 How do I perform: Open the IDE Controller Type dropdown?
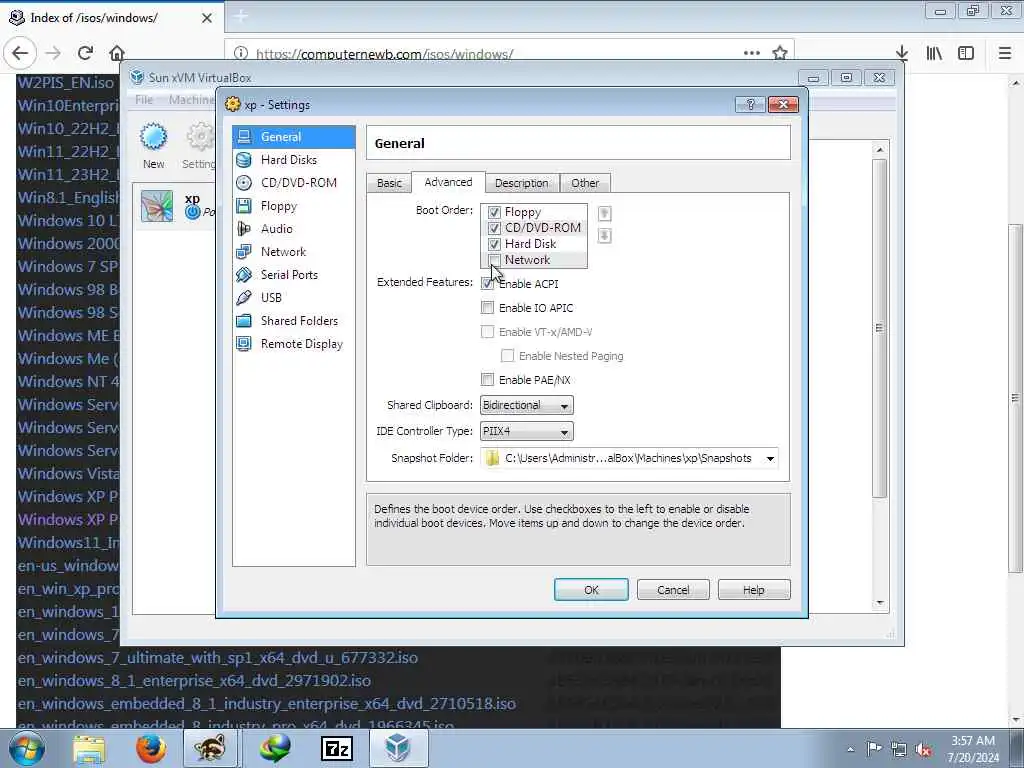[x=526, y=431]
